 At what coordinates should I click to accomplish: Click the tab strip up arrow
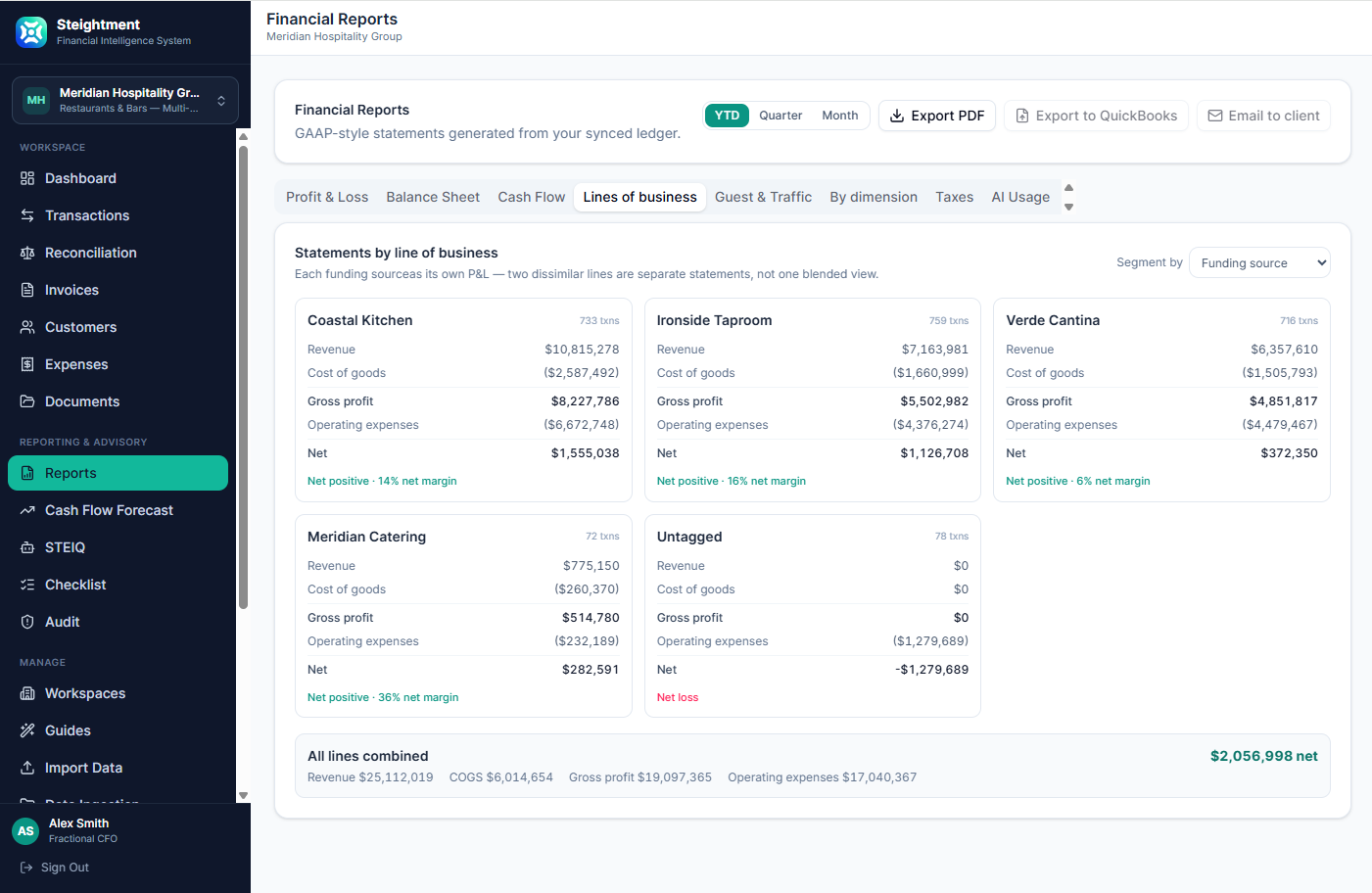[1069, 187]
